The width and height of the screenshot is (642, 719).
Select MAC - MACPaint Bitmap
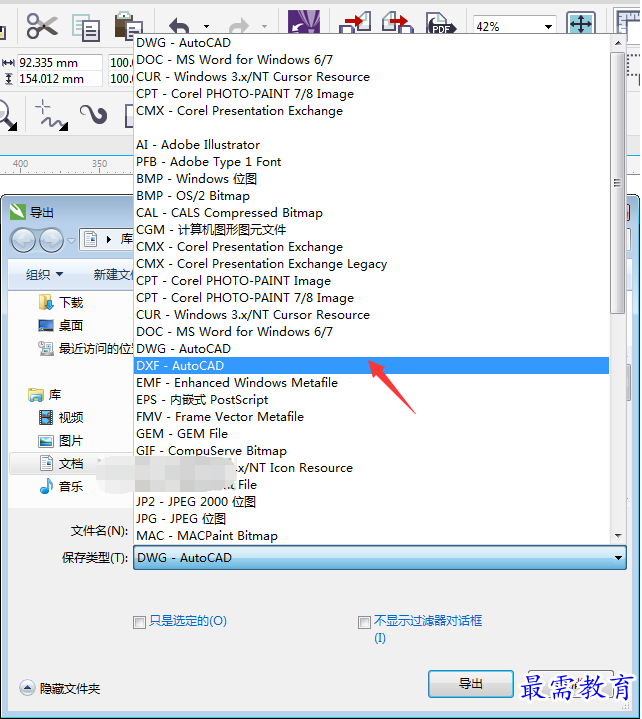372,536
